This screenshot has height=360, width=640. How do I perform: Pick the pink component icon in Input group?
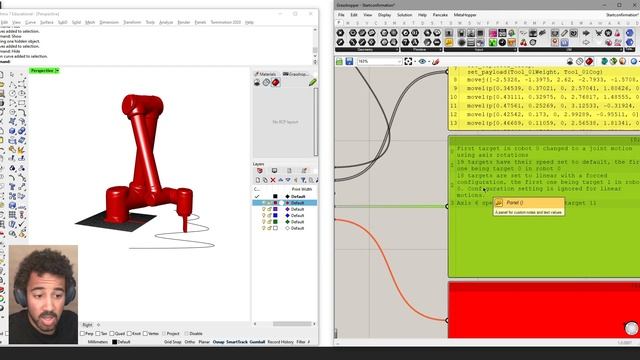point(493,33)
